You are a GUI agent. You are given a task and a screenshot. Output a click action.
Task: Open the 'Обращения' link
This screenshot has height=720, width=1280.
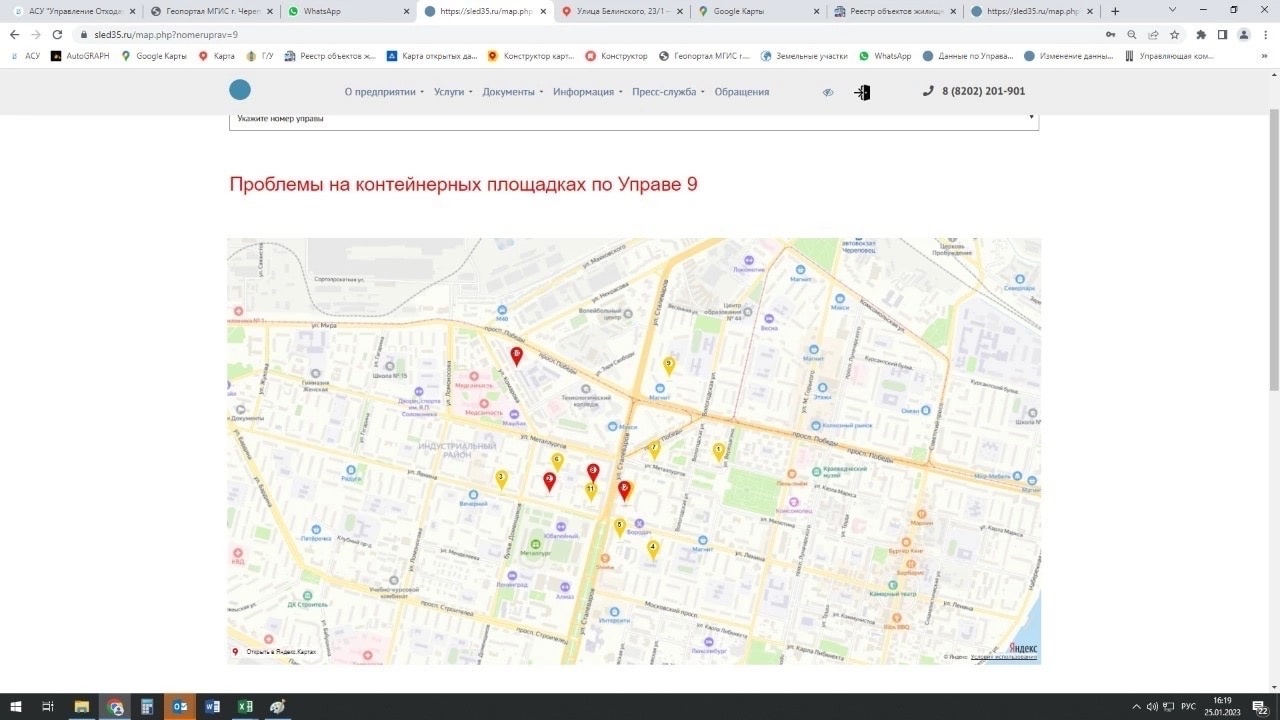point(741,92)
